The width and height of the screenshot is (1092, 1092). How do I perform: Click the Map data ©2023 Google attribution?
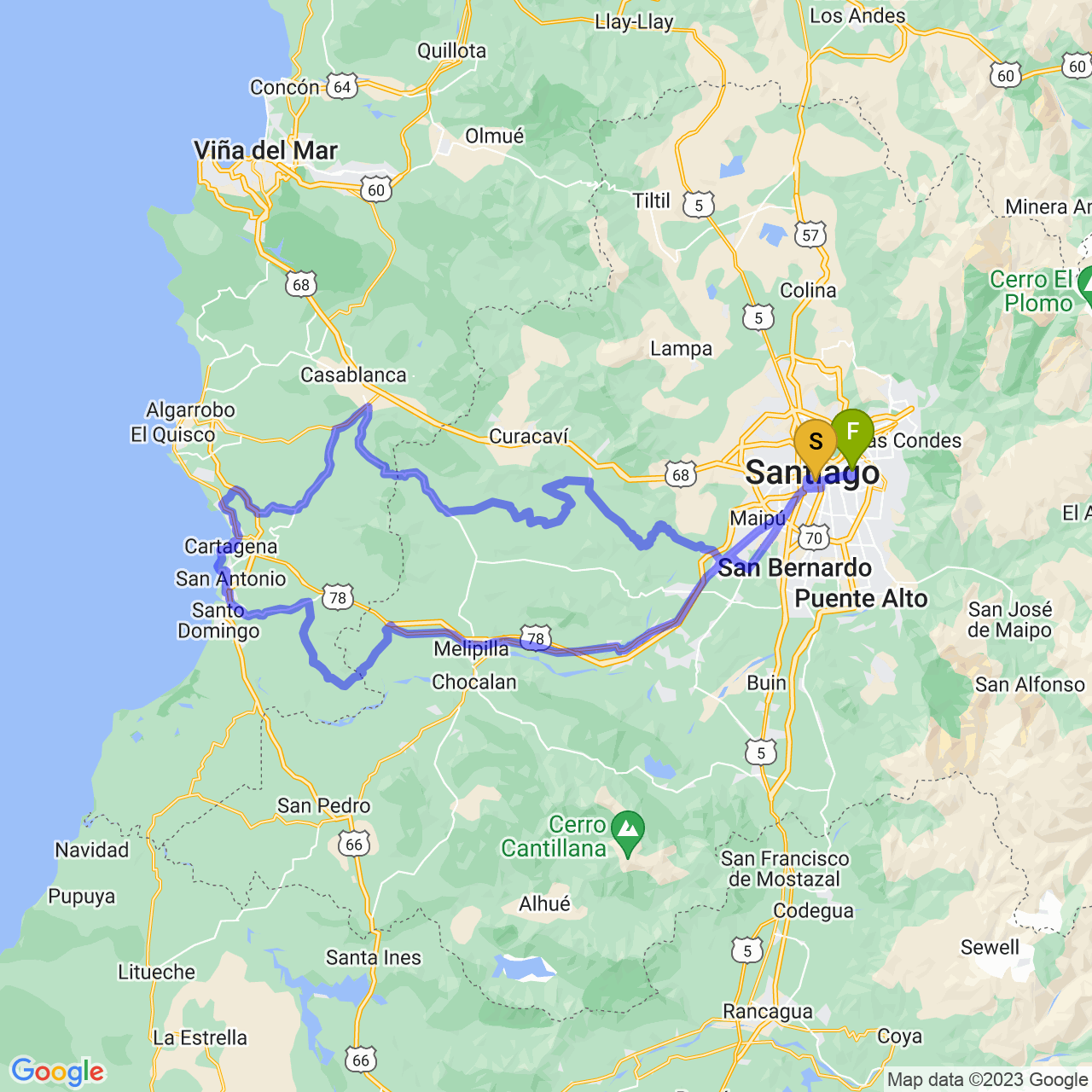[987, 1080]
